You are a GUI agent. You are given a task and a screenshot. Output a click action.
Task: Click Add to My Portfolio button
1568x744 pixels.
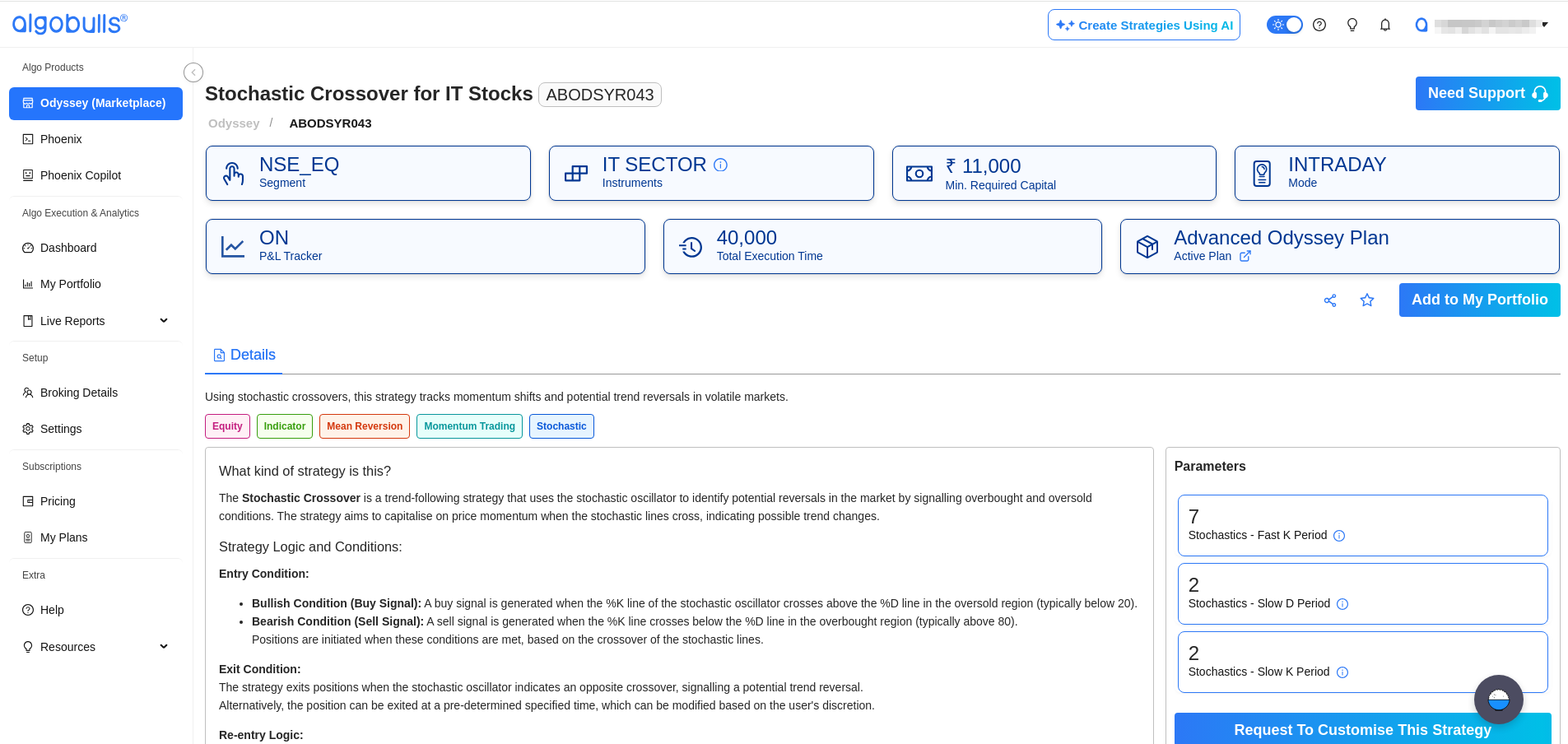coord(1479,300)
